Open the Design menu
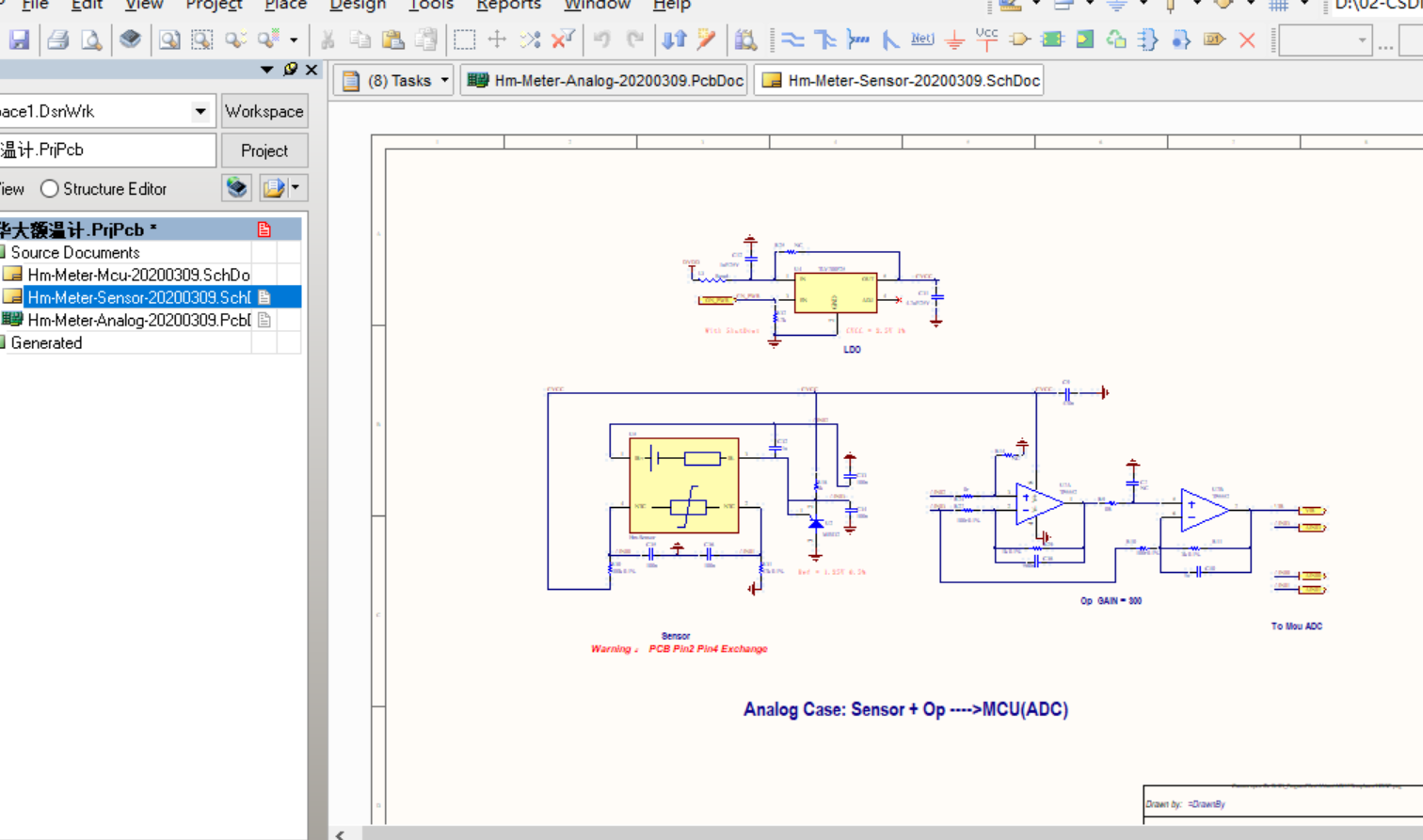Viewport: 1423px width, 840px height. (358, 5)
